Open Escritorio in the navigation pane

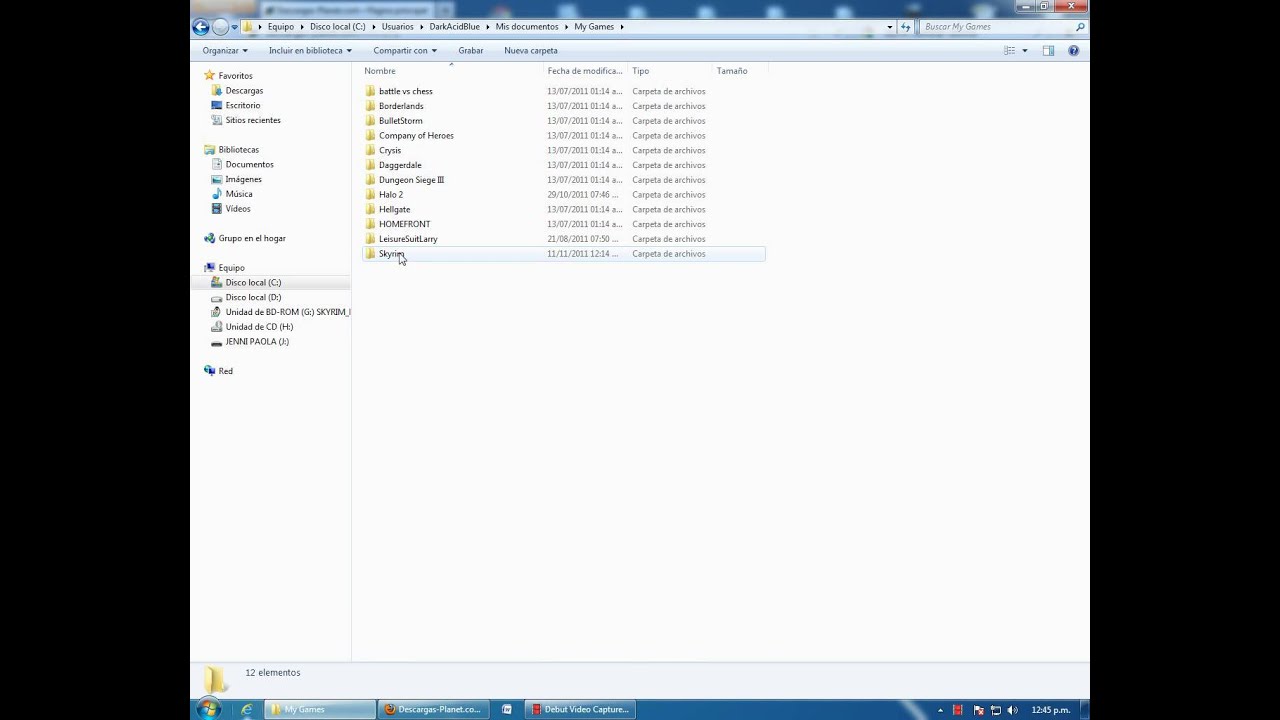pyautogui.click(x=242, y=105)
